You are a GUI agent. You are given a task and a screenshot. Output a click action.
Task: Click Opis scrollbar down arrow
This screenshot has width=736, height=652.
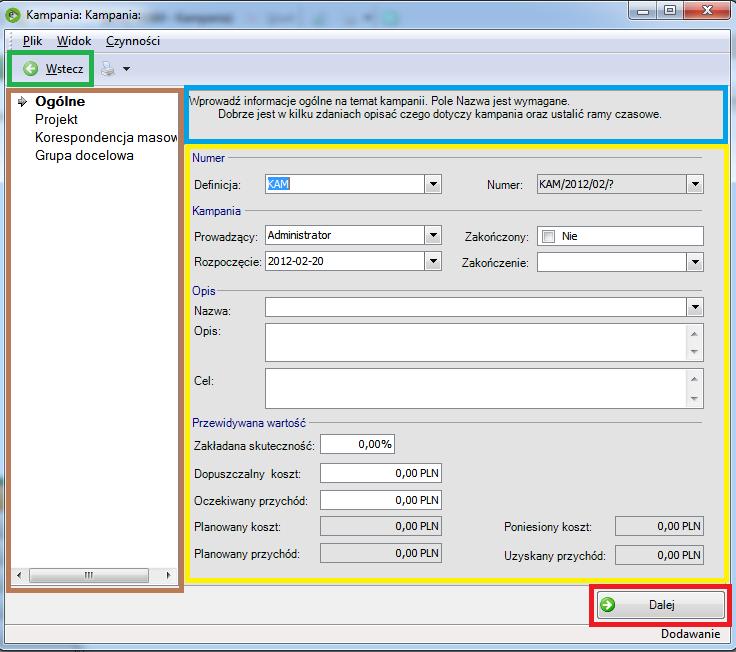694,352
